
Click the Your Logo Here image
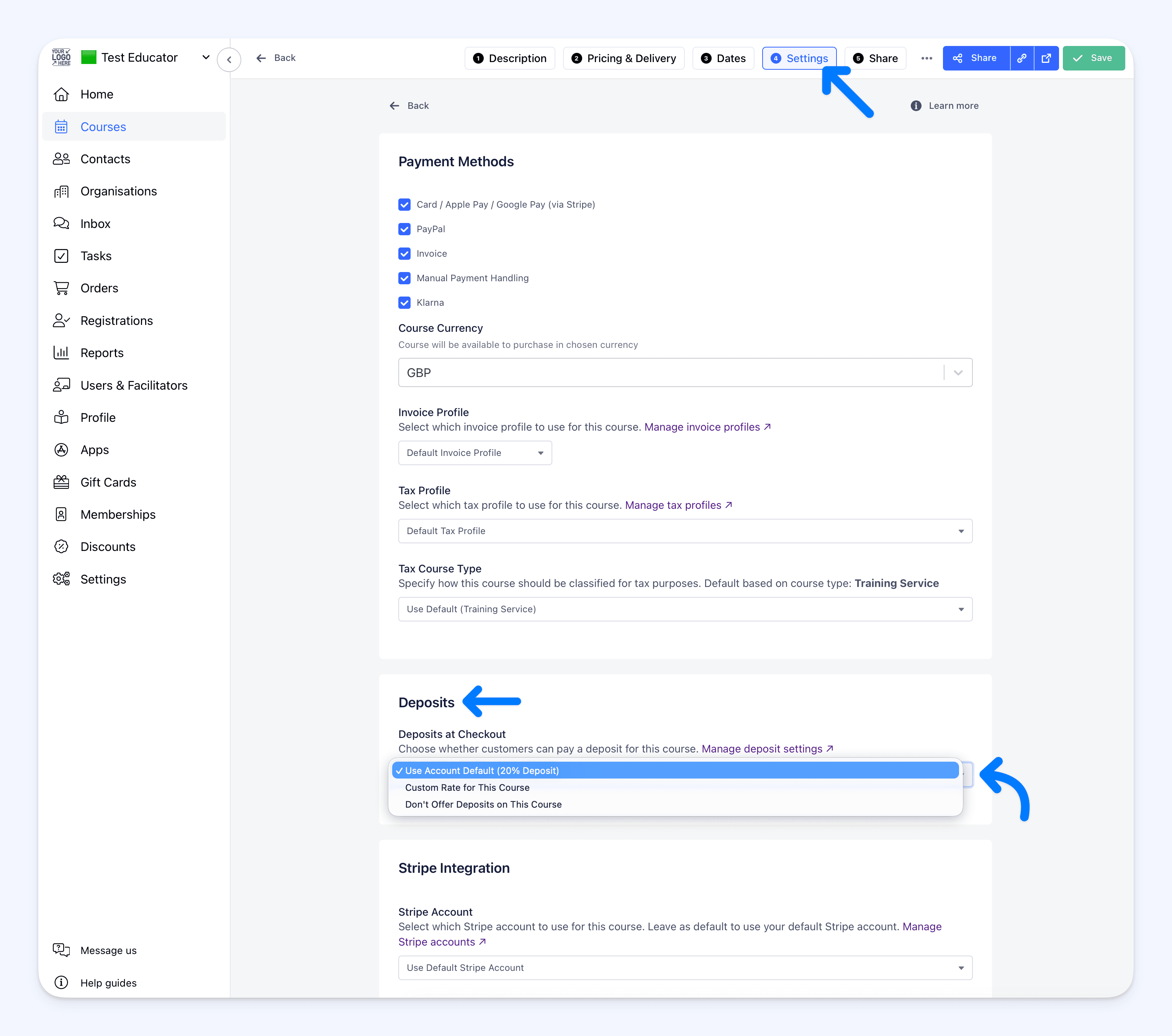point(61,57)
